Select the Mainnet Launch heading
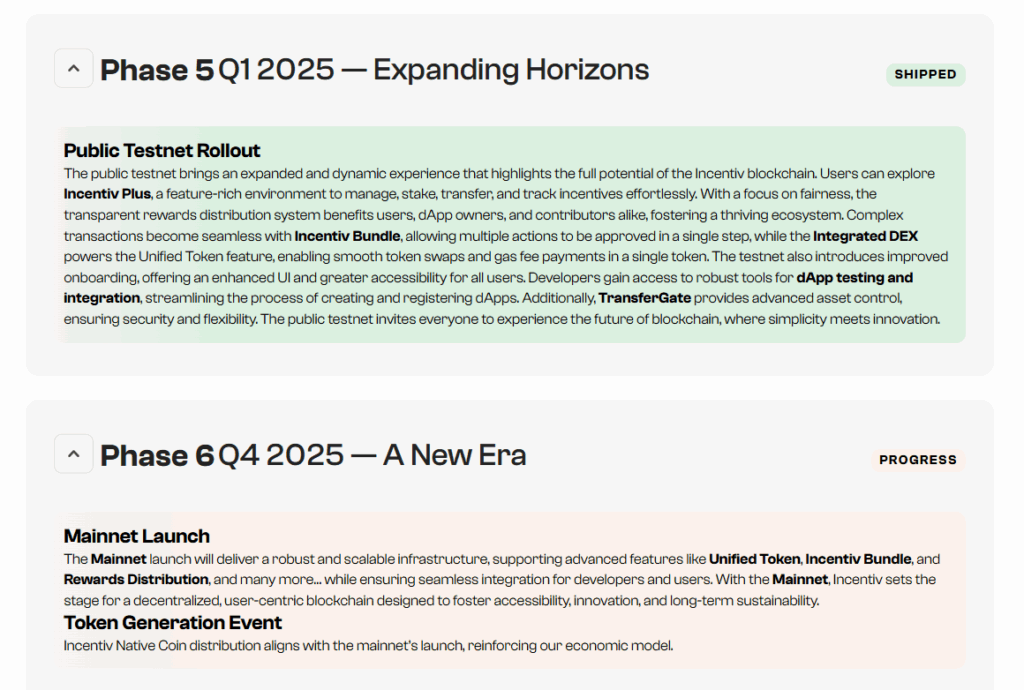This screenshot has width=1024, height=690. pyautogui.click(x=137, y=536)
